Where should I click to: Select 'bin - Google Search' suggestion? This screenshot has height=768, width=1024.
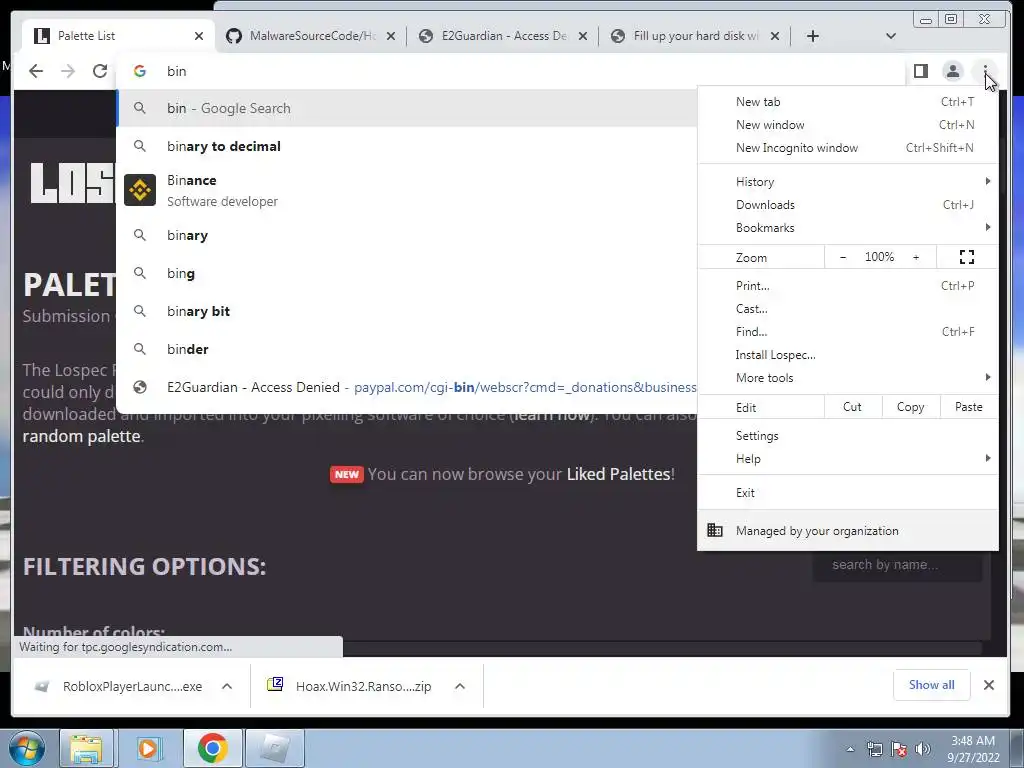point(407,108)
